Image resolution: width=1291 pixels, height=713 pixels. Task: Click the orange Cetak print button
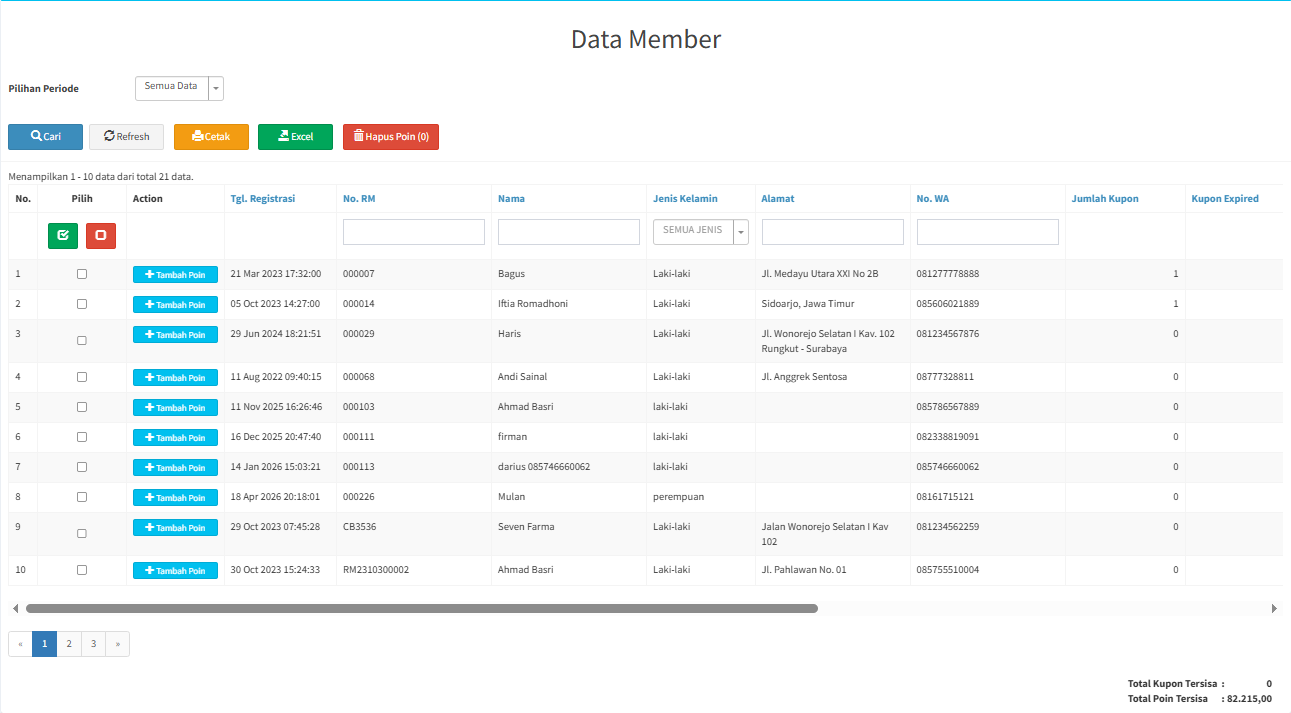211,137
